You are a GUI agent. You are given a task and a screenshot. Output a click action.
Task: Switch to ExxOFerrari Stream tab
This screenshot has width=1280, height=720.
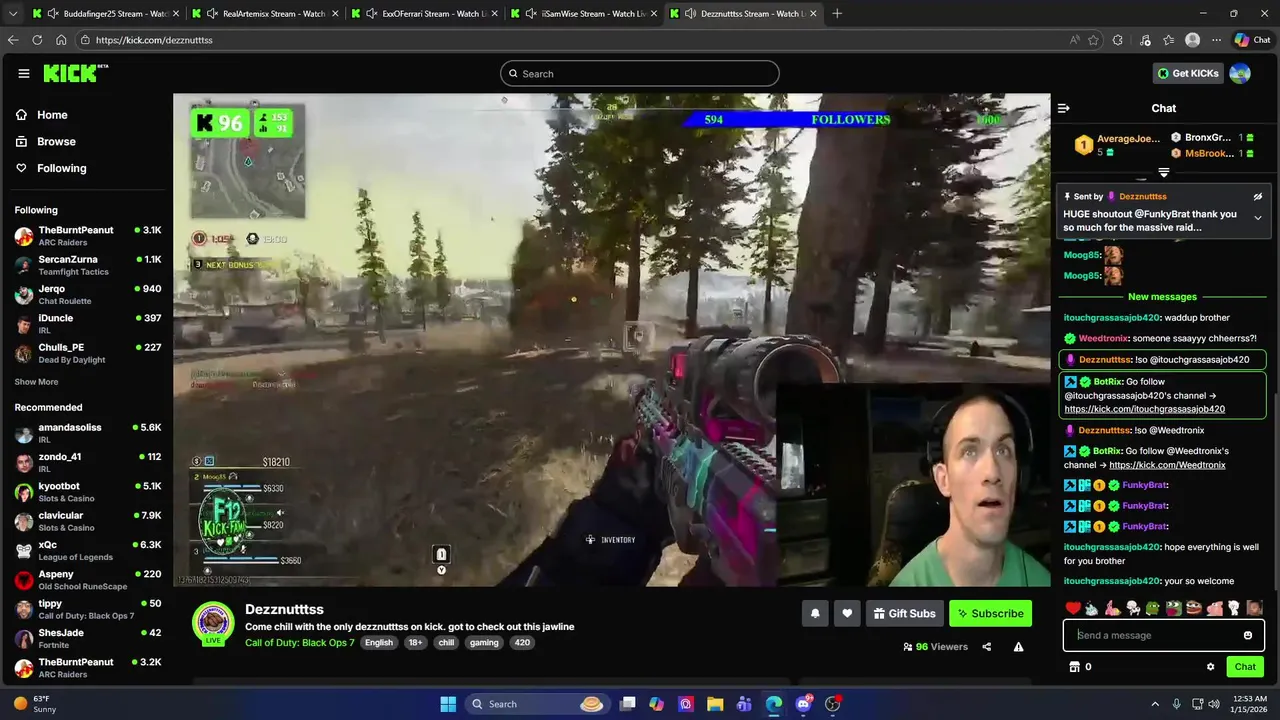coord(423,14)
